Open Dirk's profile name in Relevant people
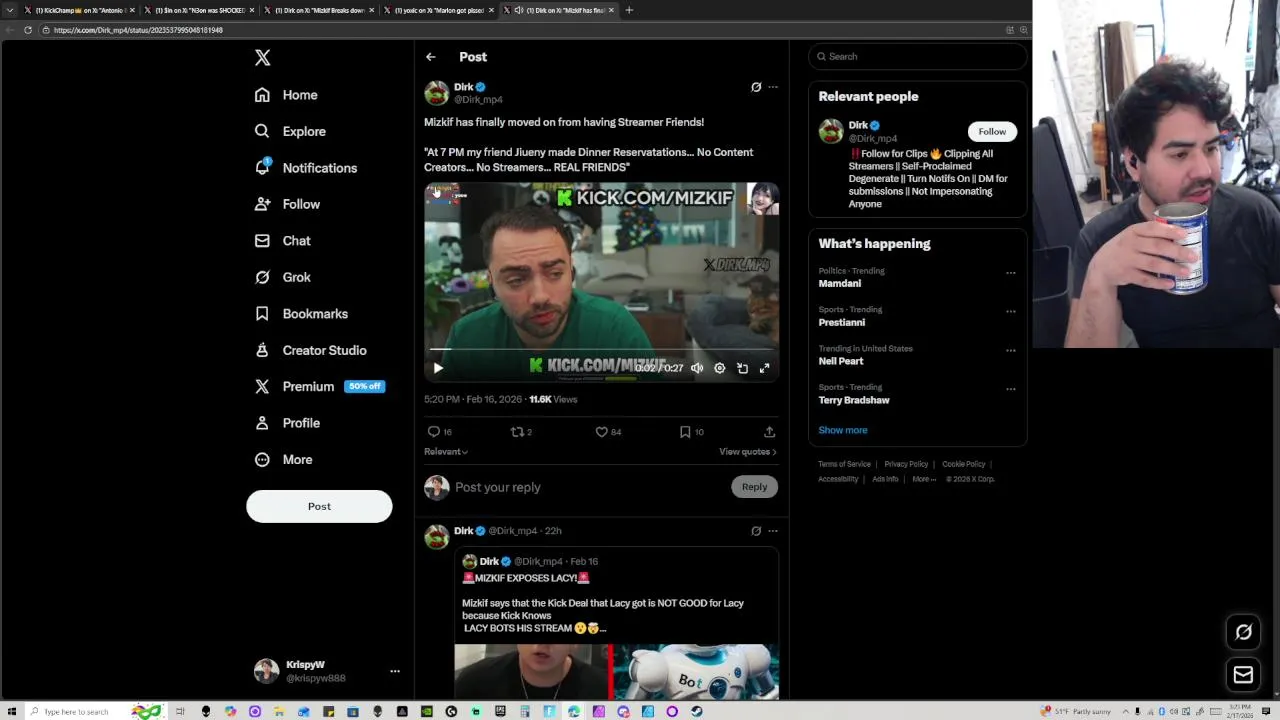This screenshot has width=1280, height=720. [x=858, y=126]
